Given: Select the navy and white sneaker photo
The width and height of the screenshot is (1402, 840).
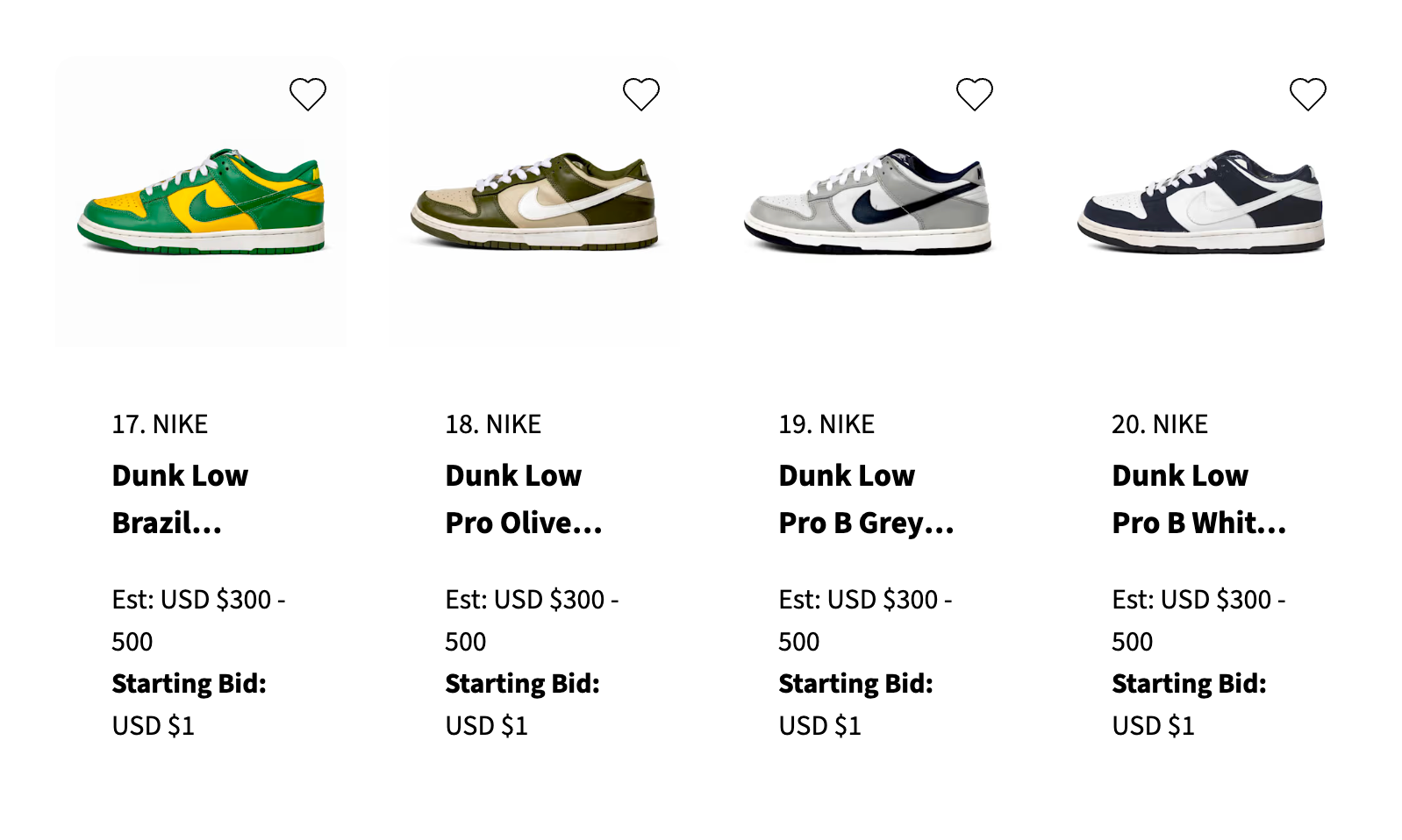Looking at the screenshot, I should (x=1201, y=203).
